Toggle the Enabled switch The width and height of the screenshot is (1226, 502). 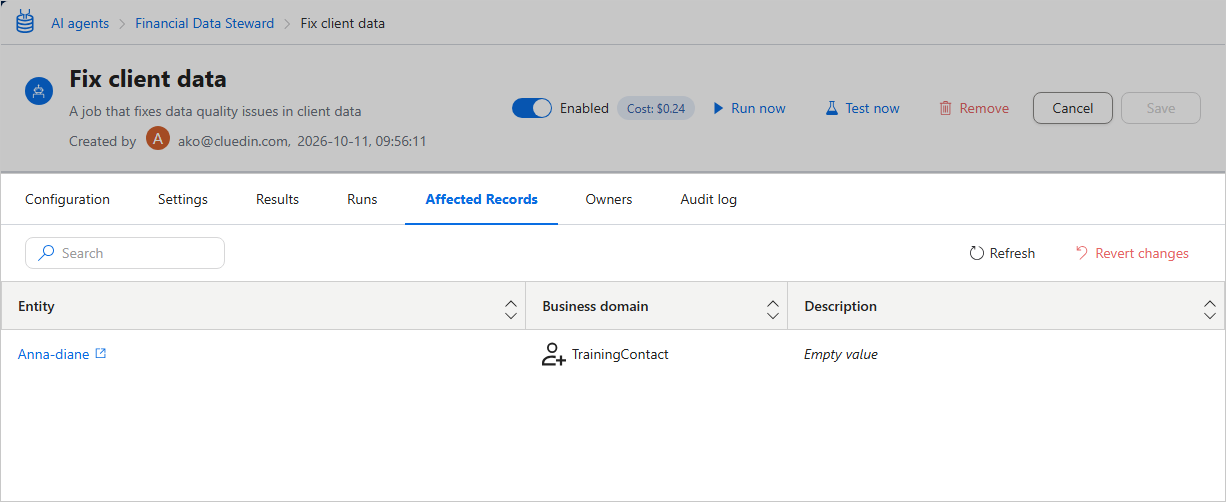(x=531, y=108)
